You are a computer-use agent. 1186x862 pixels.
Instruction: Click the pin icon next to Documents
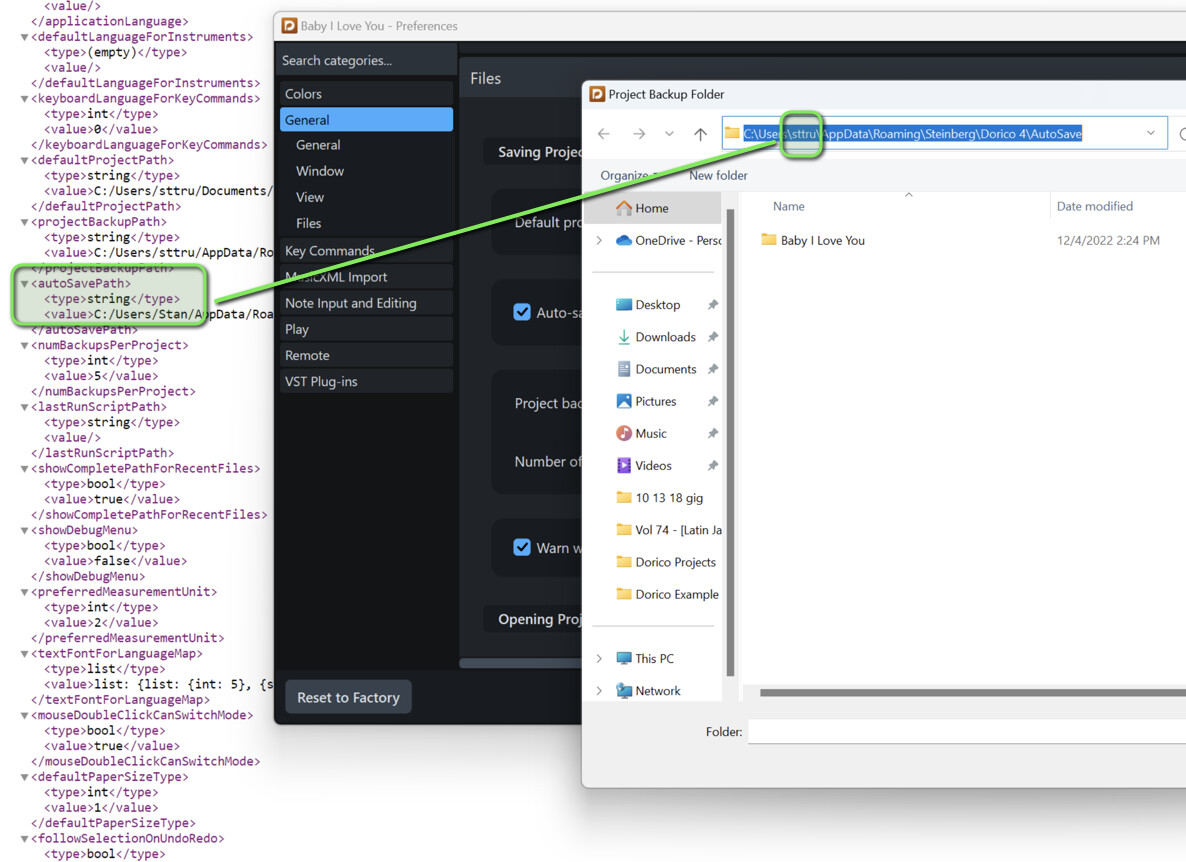713,369
